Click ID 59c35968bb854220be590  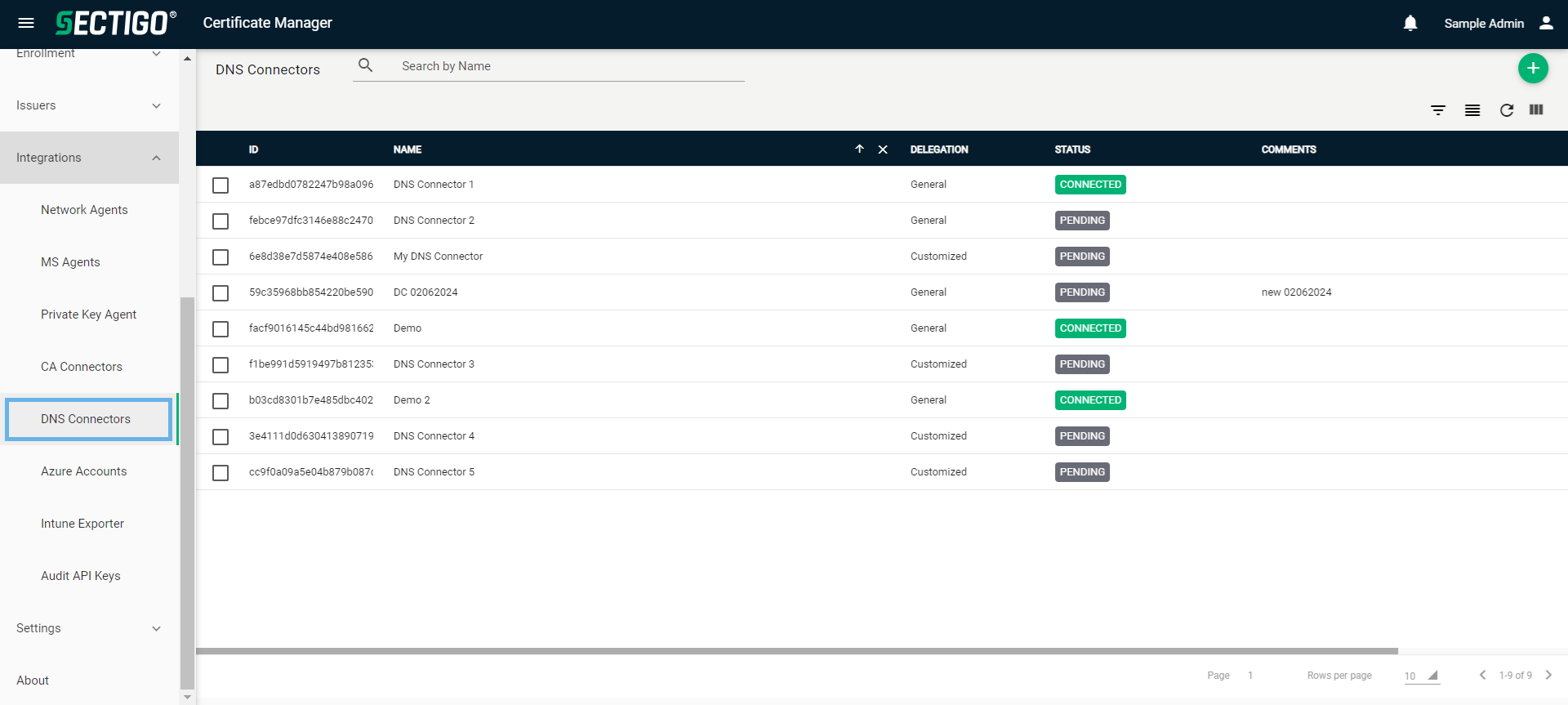(311, 292)
